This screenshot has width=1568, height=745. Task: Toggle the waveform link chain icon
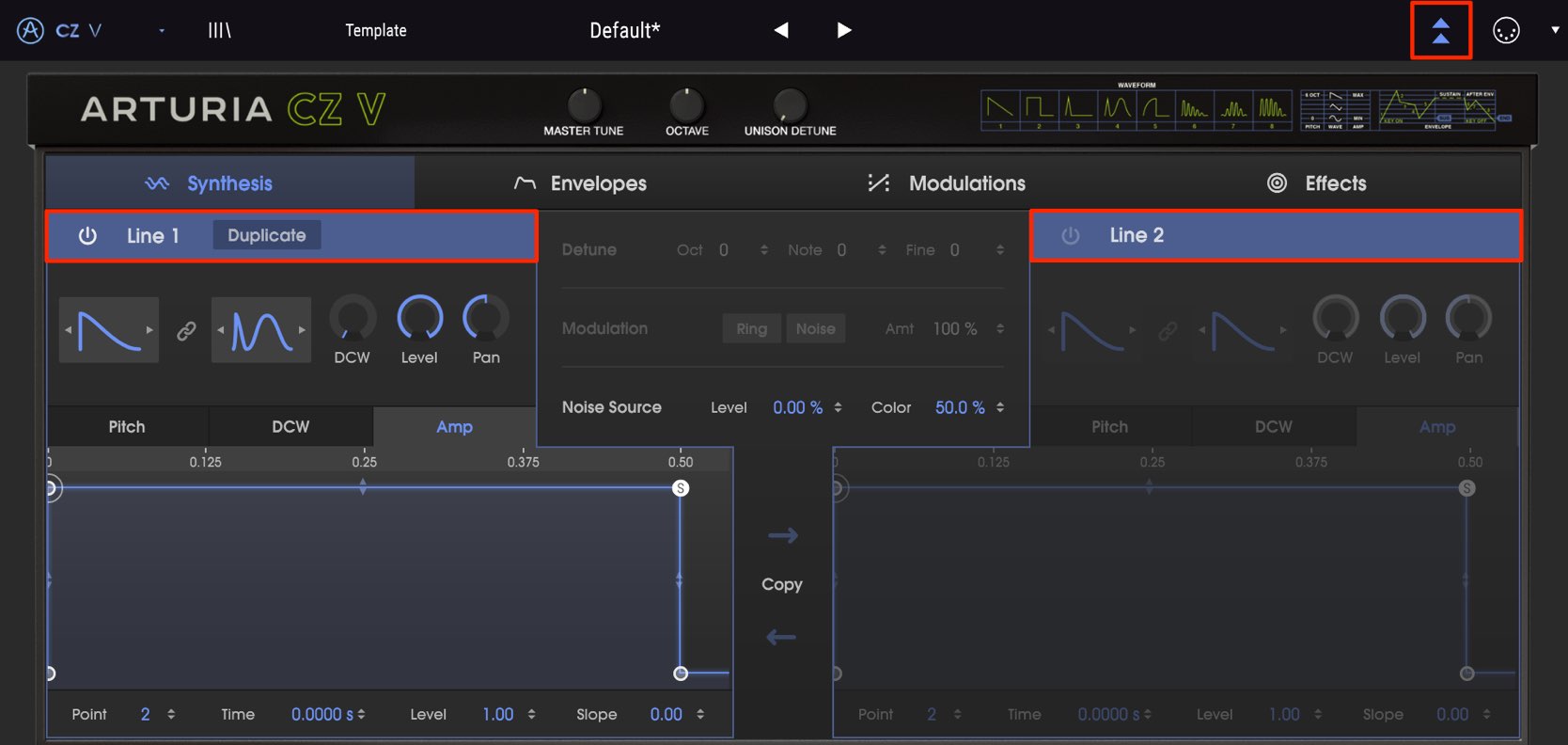[x=186, y=330]
